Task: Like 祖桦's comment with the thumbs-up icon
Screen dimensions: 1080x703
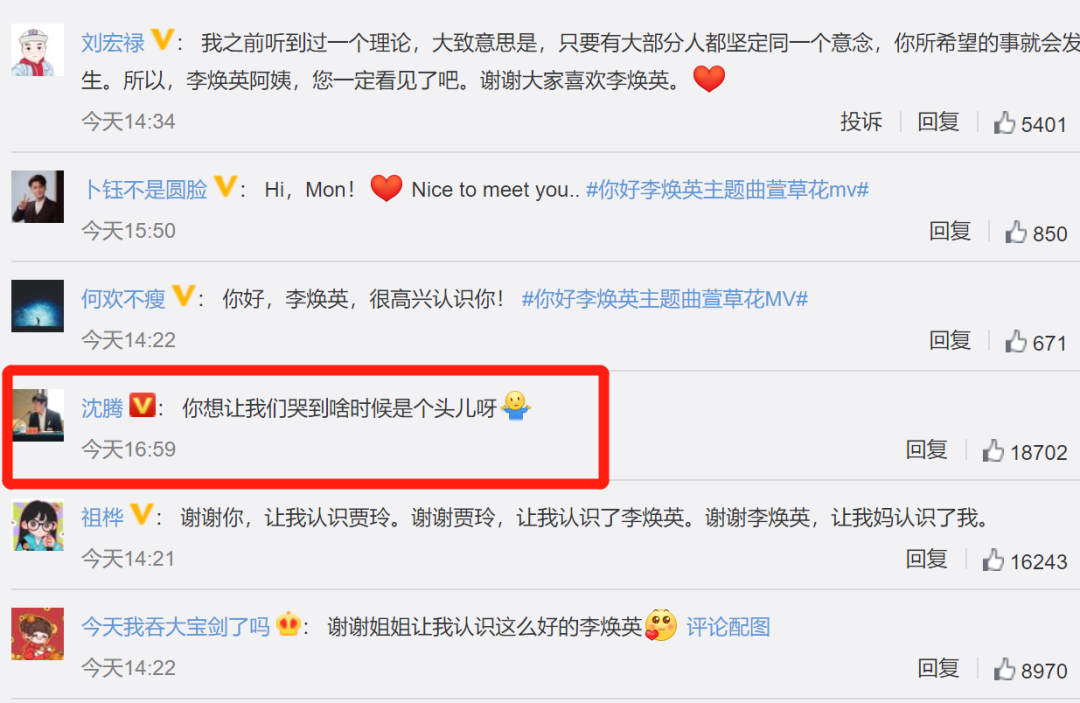Action: click(993, 560)
